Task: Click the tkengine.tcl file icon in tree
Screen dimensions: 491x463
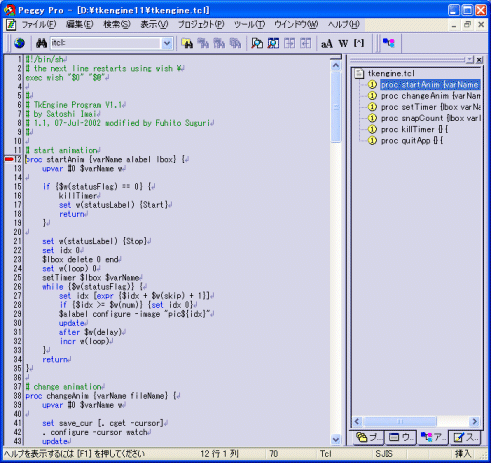Action: 359,73
